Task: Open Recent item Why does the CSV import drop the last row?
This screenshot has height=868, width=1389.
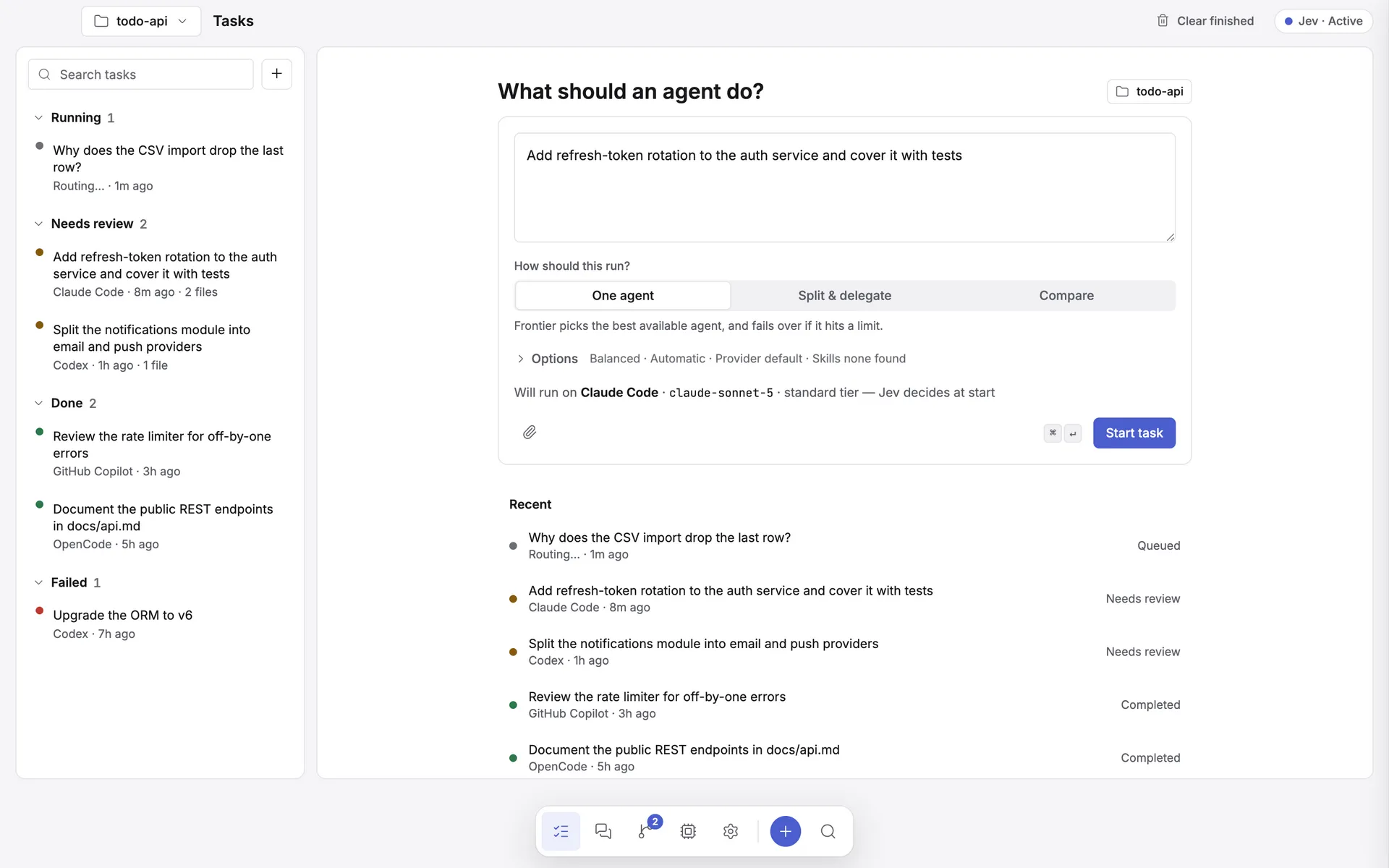Action: click(x=844, y=545)
